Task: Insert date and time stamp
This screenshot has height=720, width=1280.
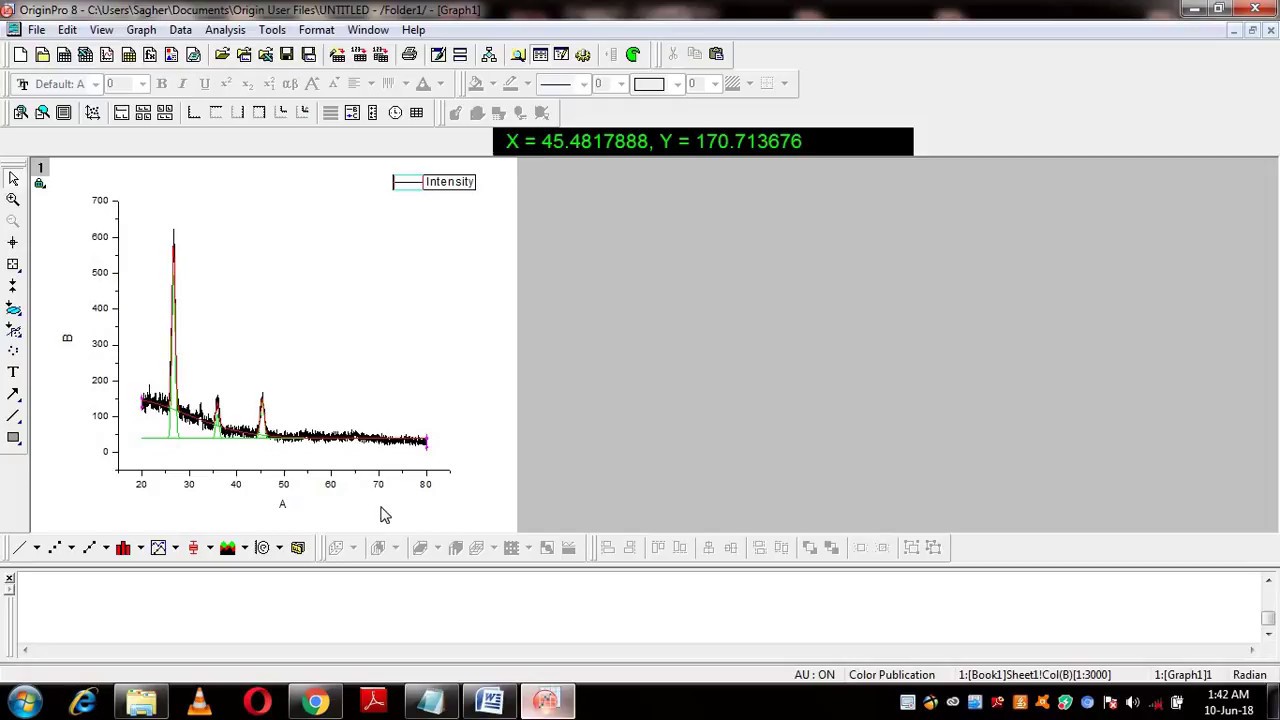Action: click(x=395, y=113)
